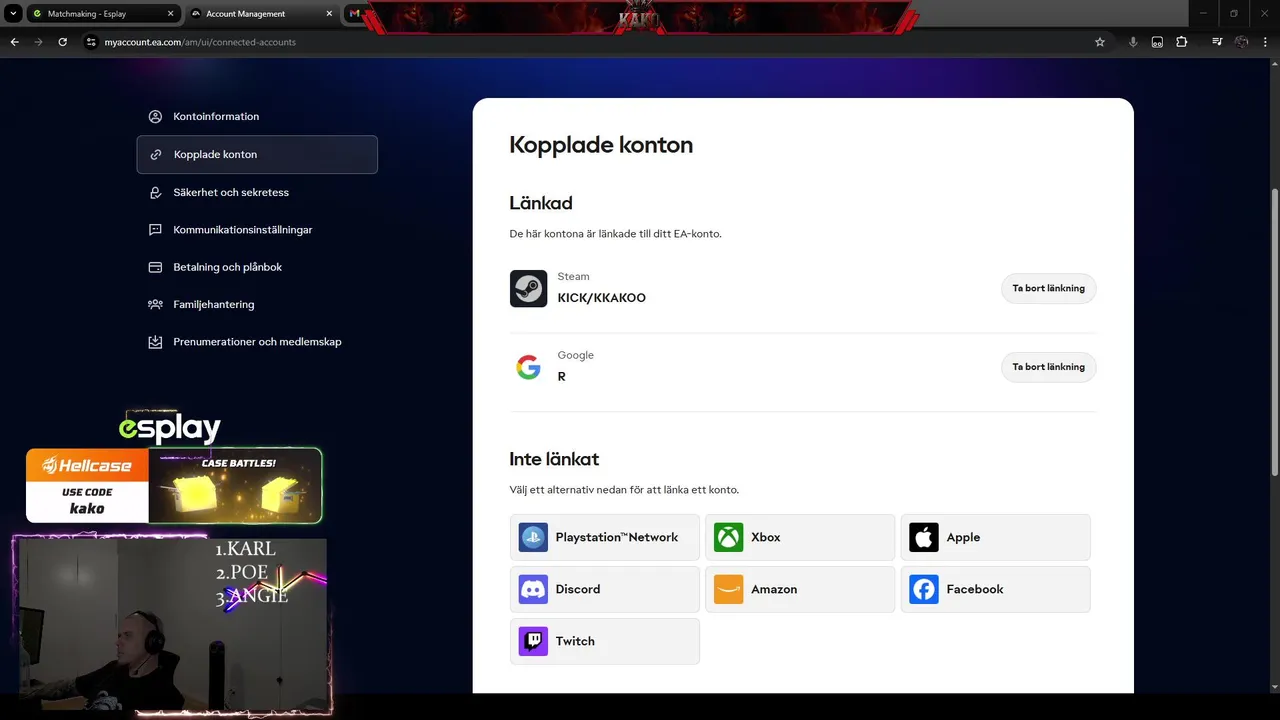Click the Prenumerationer download-box icon
The height and width of the screenshot is (720, 1280).
pos(155,342)
